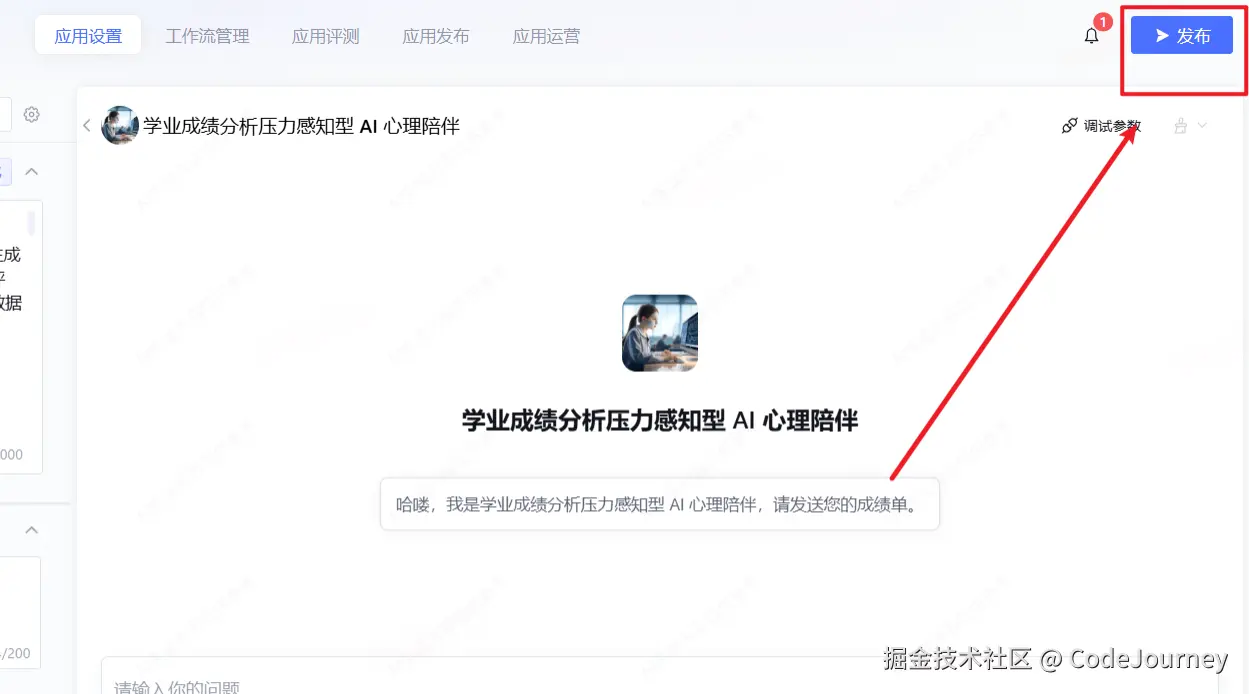Screen dimensions: 1249x694
Task: Click the AI companion avatar image in the center
Action: pos(659,331)
